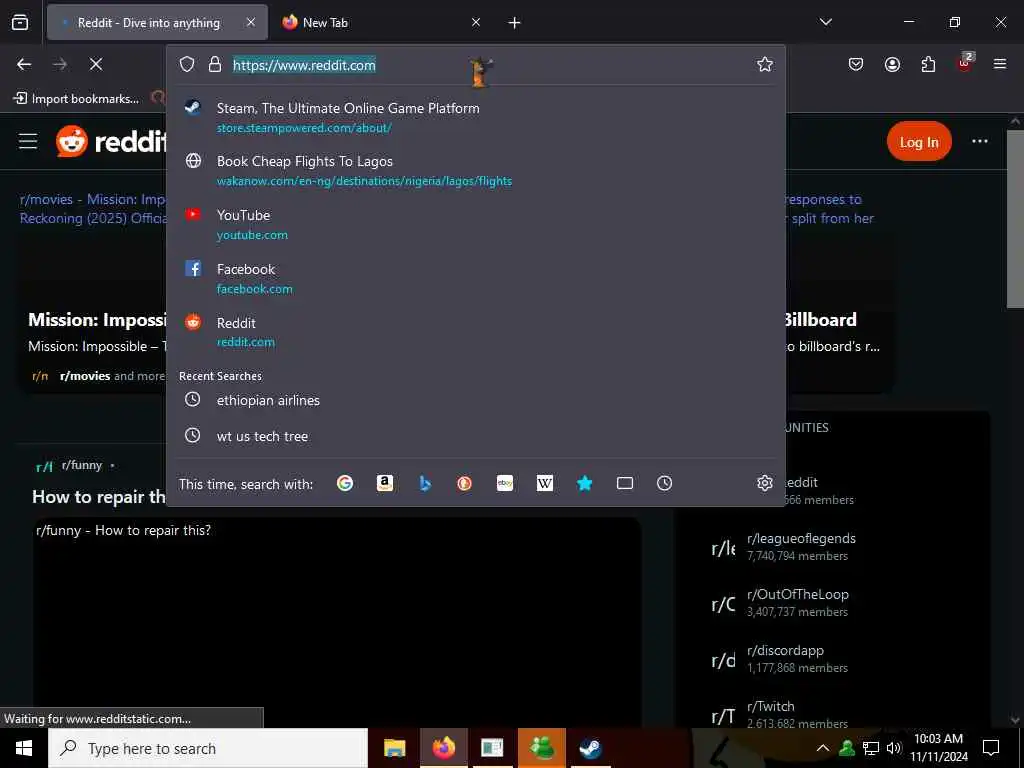Screen dimensions: 1024x768
Task: Select the Steam suggestion
Action: point(475,117)
